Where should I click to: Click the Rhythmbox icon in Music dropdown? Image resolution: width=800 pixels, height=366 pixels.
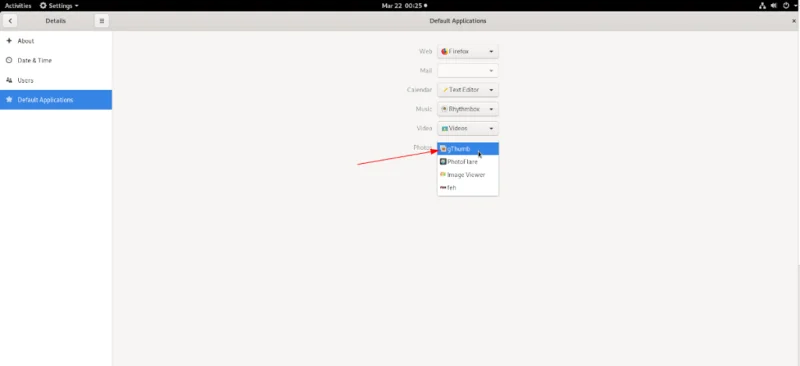tap(444, 109)
